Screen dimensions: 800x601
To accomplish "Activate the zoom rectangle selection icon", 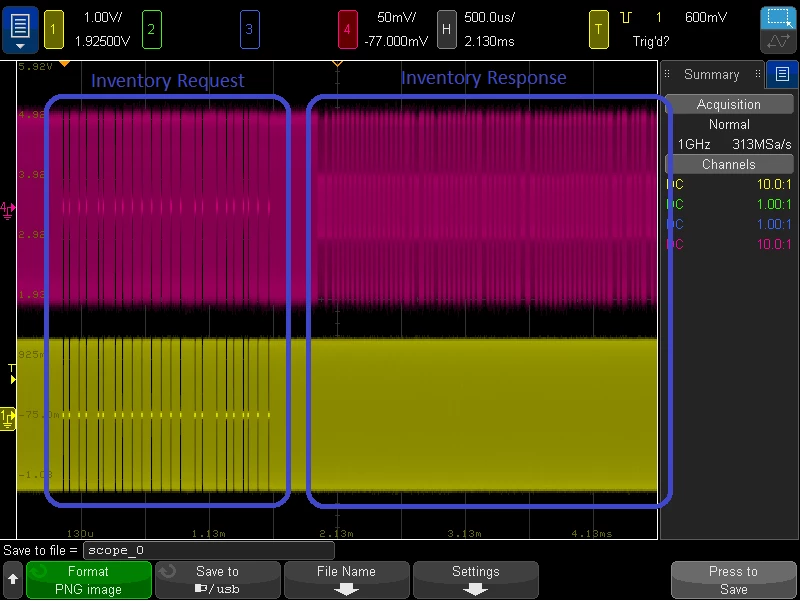I will tap(778, 18).
